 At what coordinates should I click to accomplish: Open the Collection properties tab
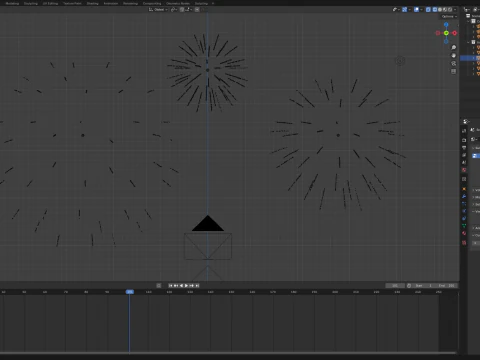point(464,179)
